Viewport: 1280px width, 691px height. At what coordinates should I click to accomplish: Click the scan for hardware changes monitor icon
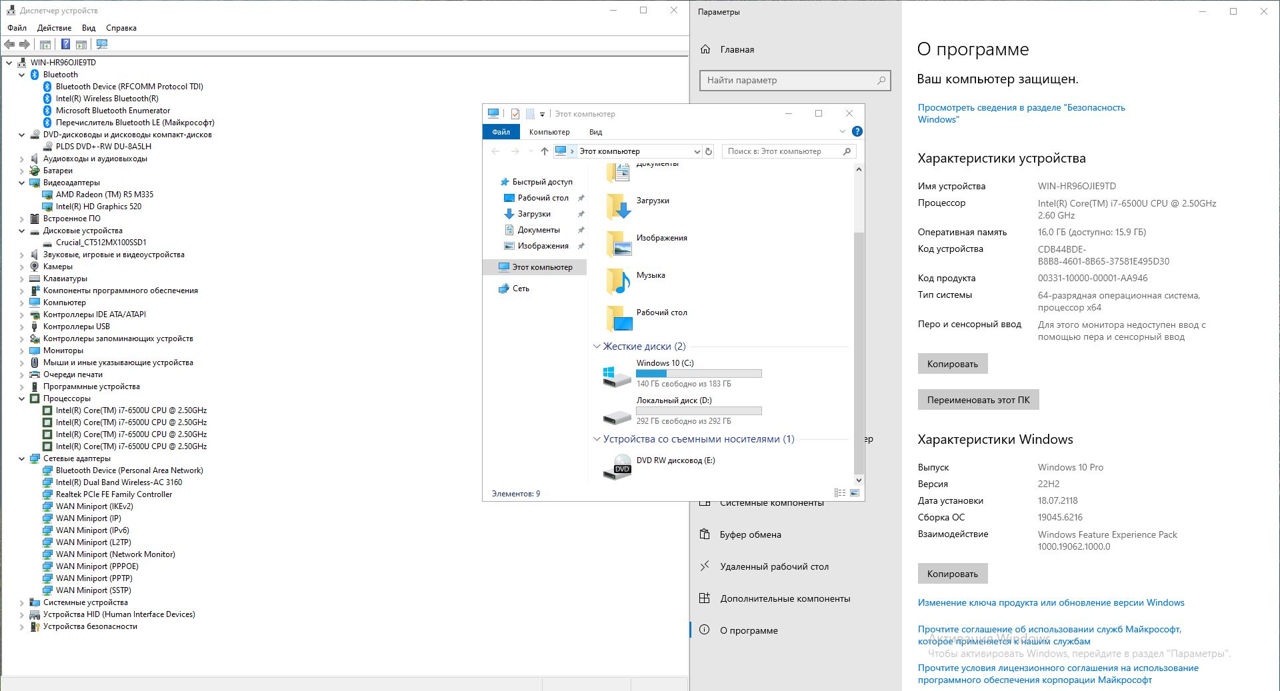[x=101, y=44]
